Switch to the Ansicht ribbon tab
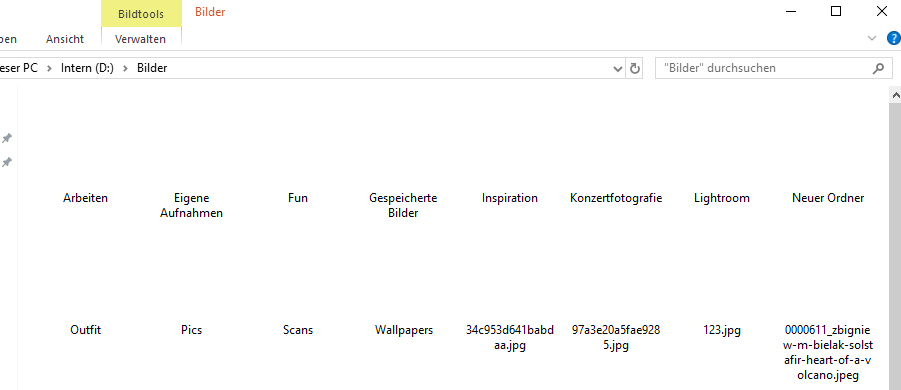 pos(65,39)
